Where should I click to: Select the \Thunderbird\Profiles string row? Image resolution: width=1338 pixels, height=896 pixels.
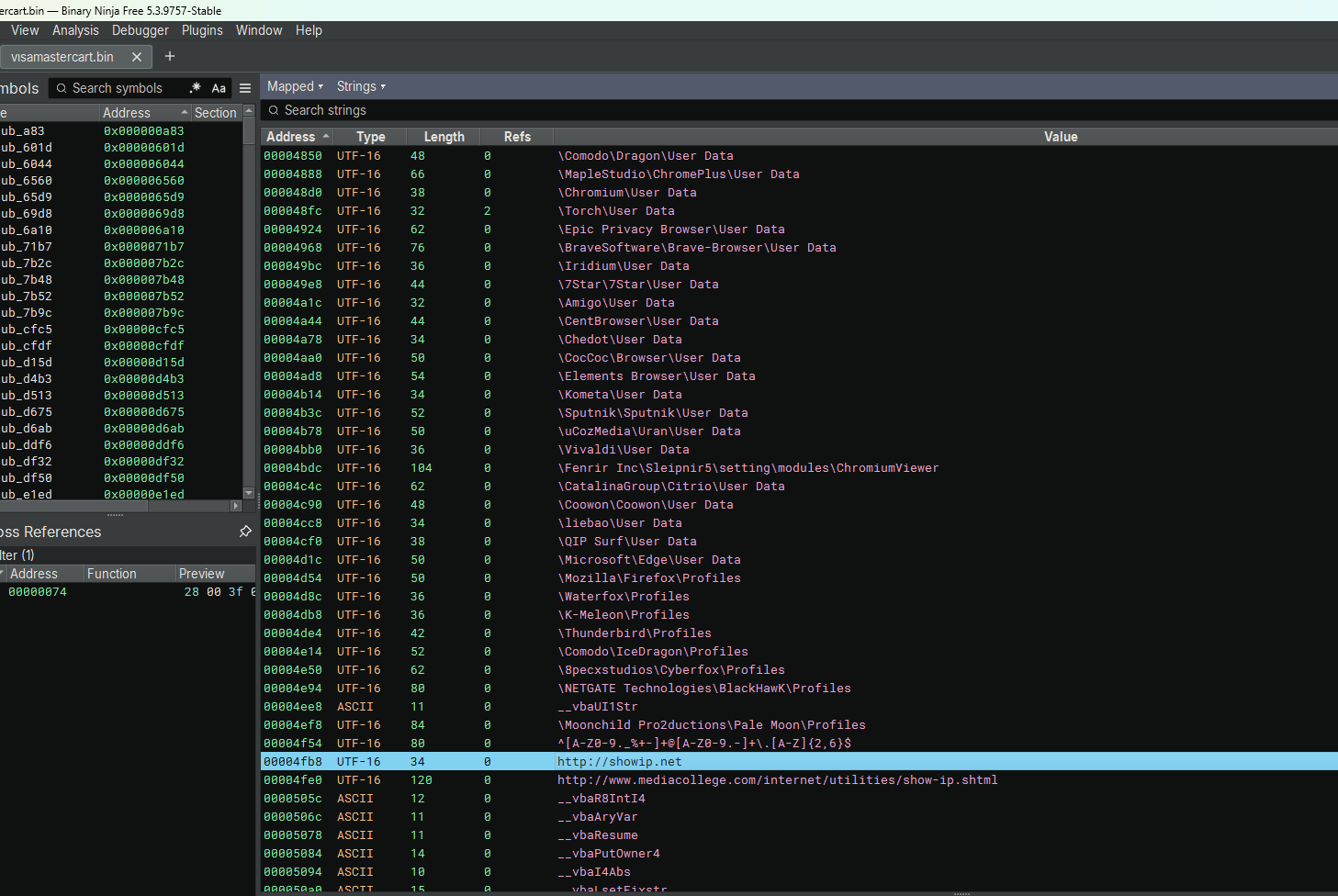point(799,633)
